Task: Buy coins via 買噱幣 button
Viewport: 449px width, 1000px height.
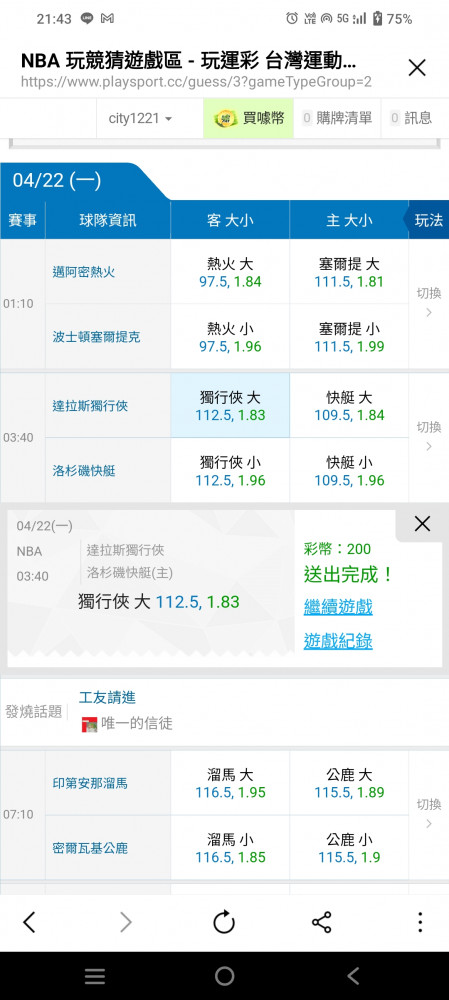Action: point(249,118)
